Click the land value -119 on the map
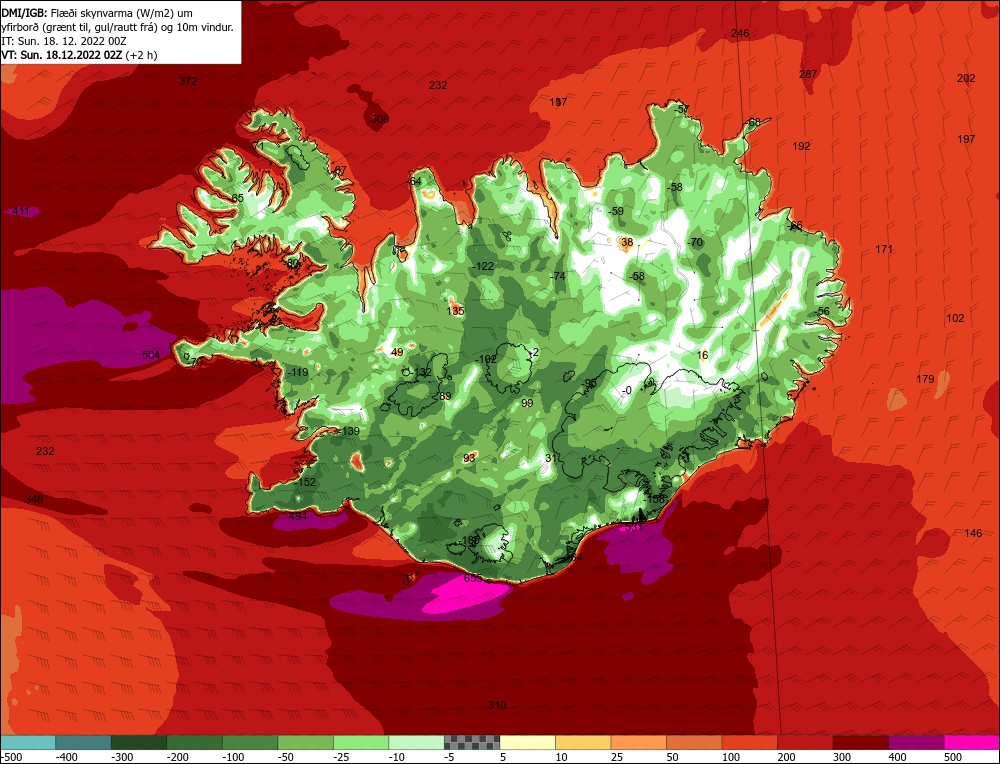1000x764 pixels. [x=297, y=372]
